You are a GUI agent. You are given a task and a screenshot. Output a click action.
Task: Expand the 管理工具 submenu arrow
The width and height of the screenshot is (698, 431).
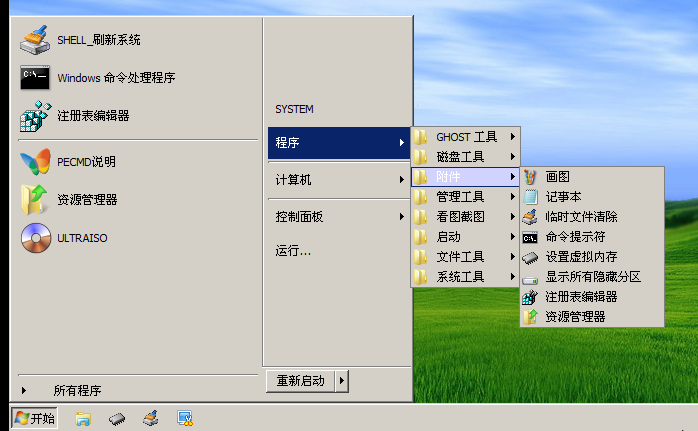point(513,197)
